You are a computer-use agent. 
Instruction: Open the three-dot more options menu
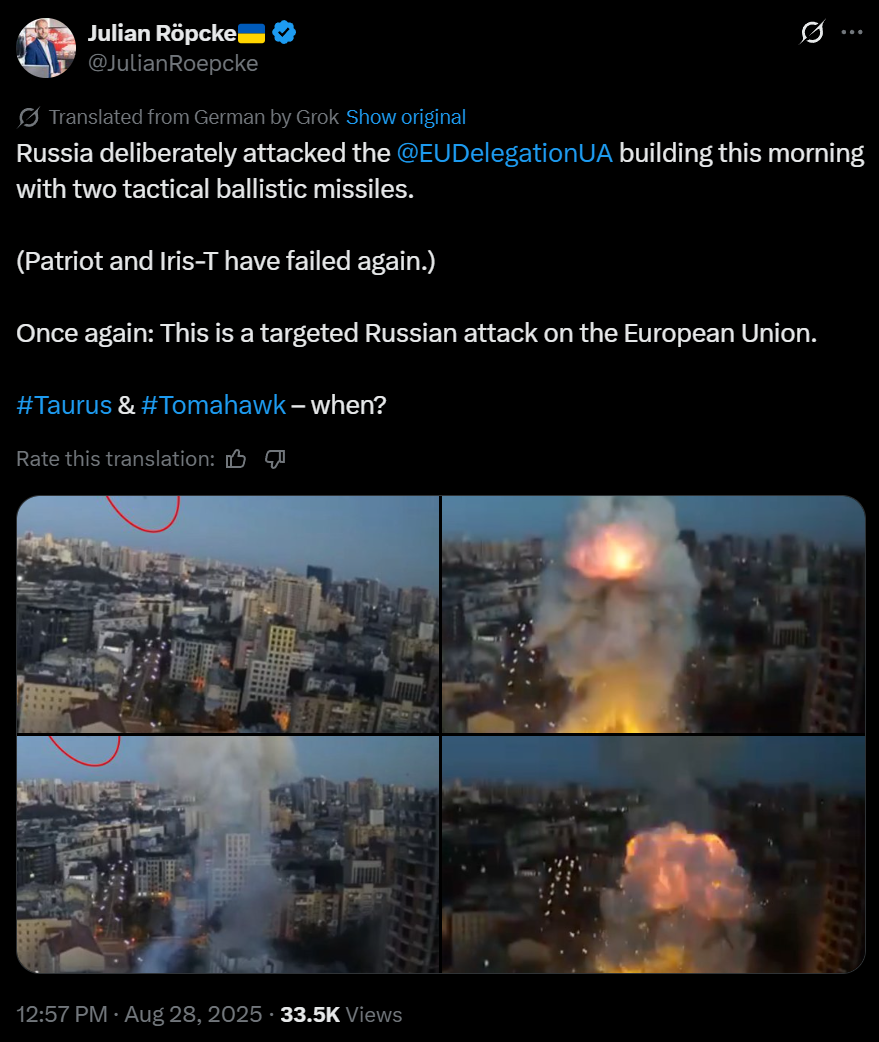tap(851, 32)
